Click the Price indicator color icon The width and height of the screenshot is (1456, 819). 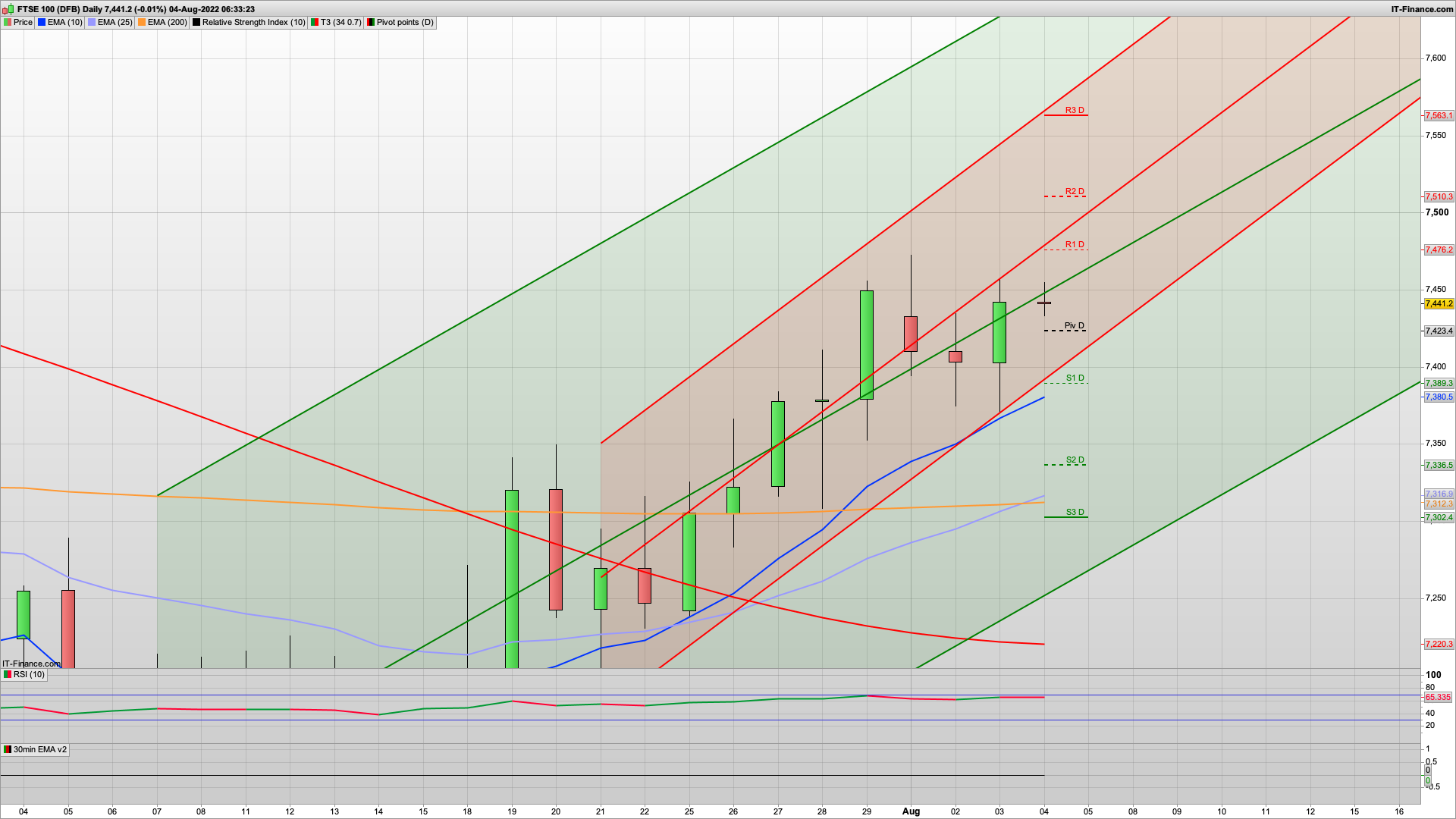click(x=8, y=22)
